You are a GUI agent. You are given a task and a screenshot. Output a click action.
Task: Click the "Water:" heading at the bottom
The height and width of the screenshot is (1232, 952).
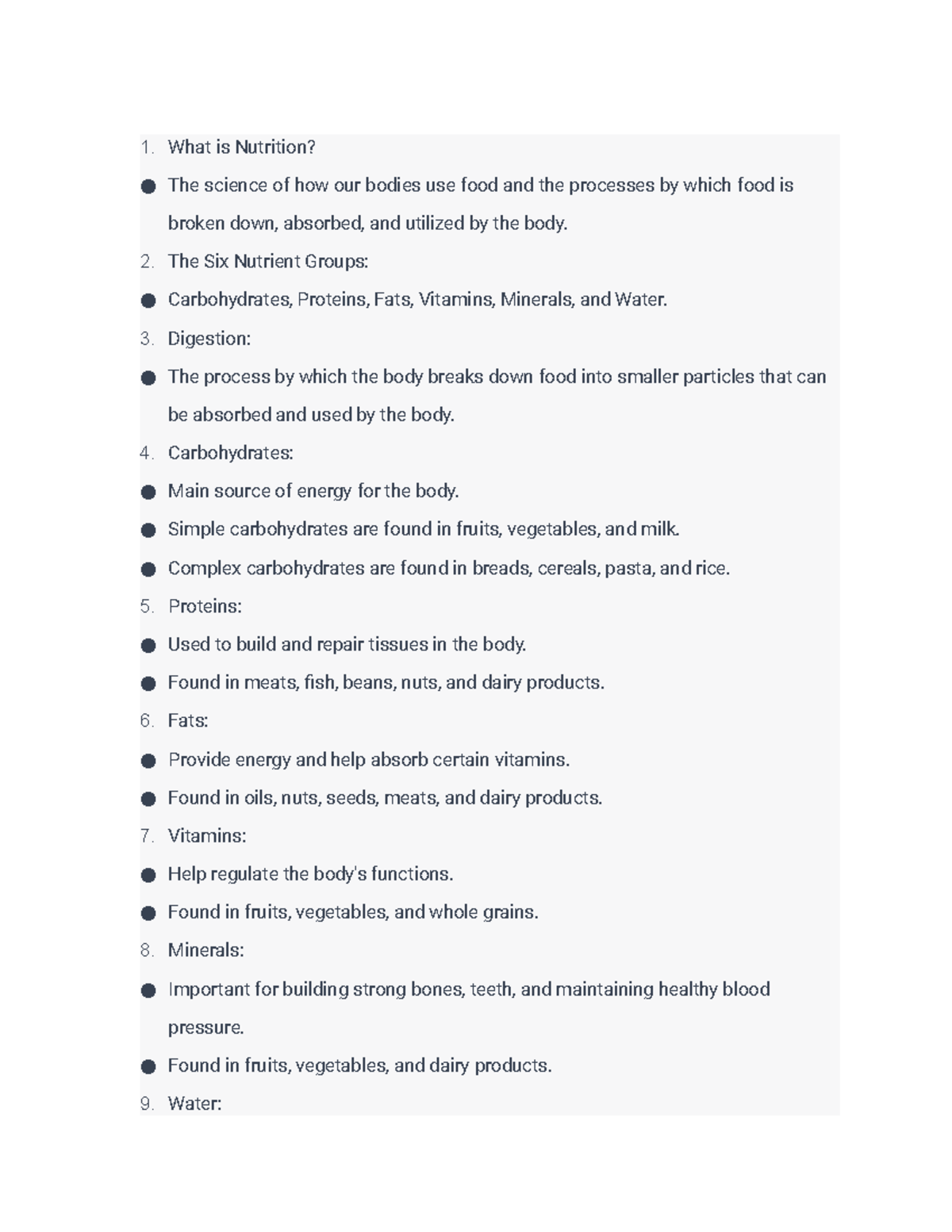(x=194, y=1103)
